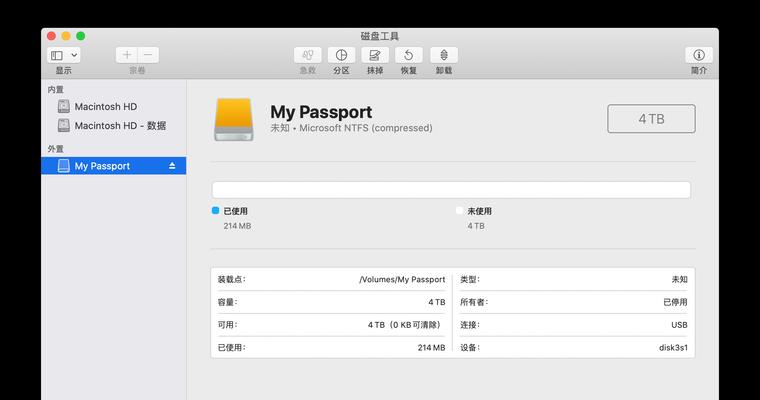Click the remove volume minus button
This screenshot has width=760, height=400.
pyautogui.click(x=148, y=55)
